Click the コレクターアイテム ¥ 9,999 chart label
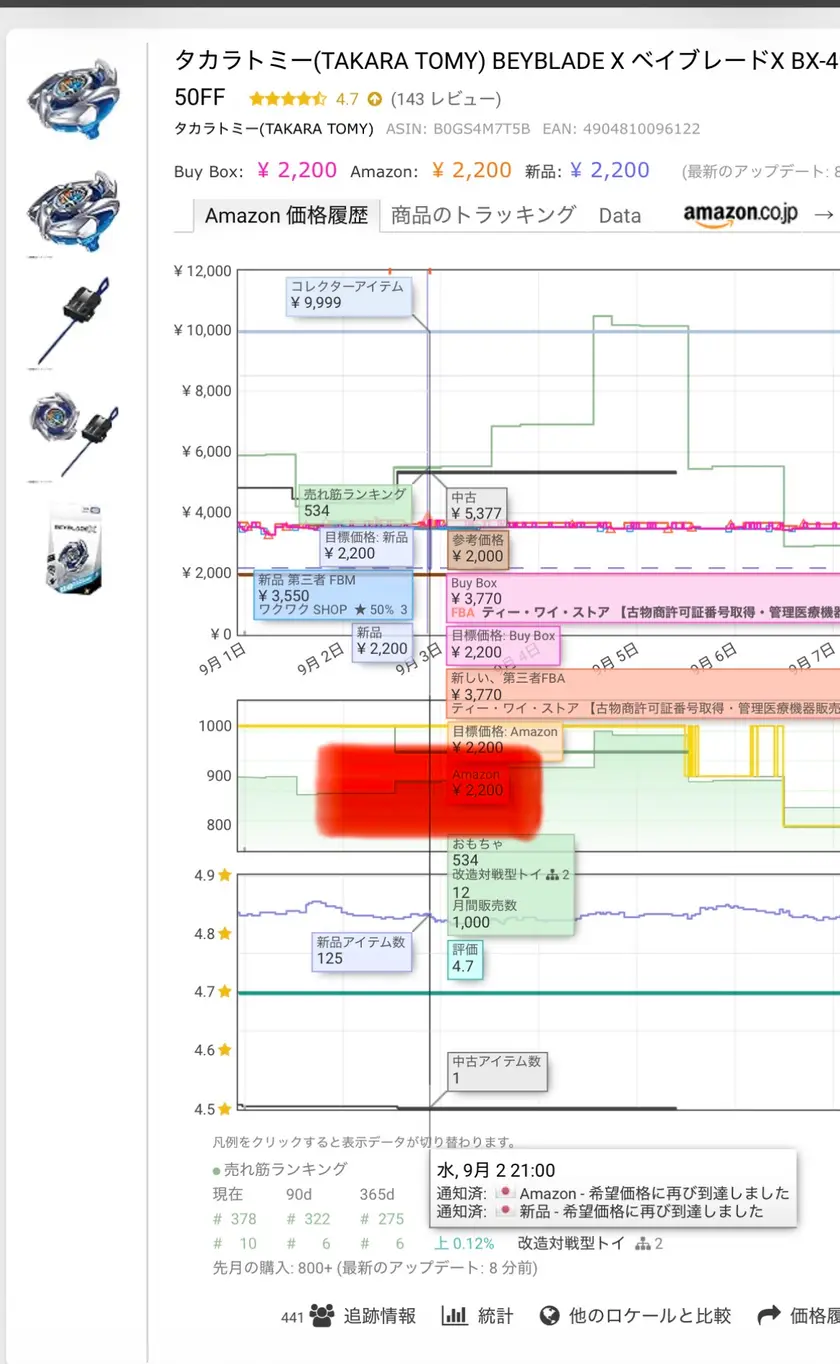Screen dimensions: 840x1364 coord(348,295)
